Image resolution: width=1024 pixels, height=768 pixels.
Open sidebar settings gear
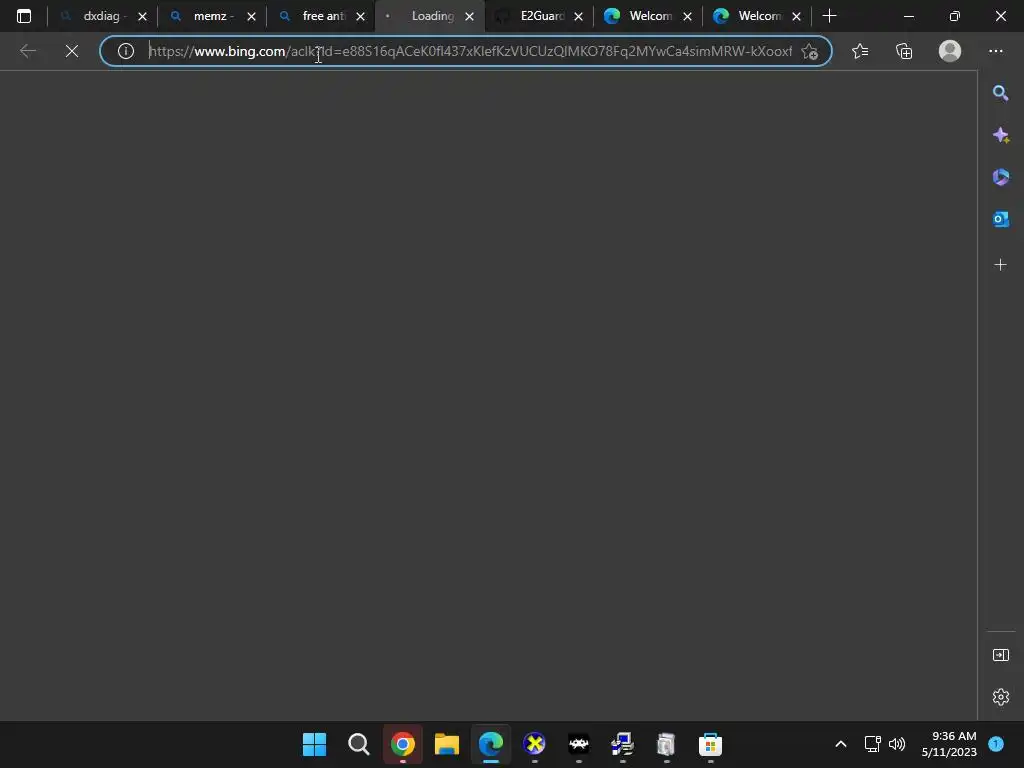pyautogui.click(x=1000, y=697)
